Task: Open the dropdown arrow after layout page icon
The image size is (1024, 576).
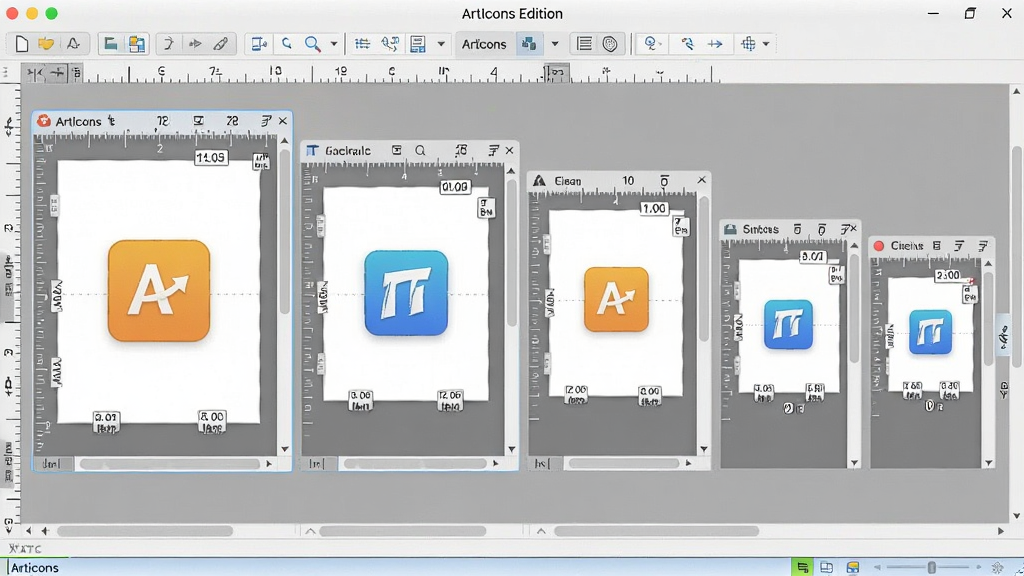Action: [x=441, y=44]
